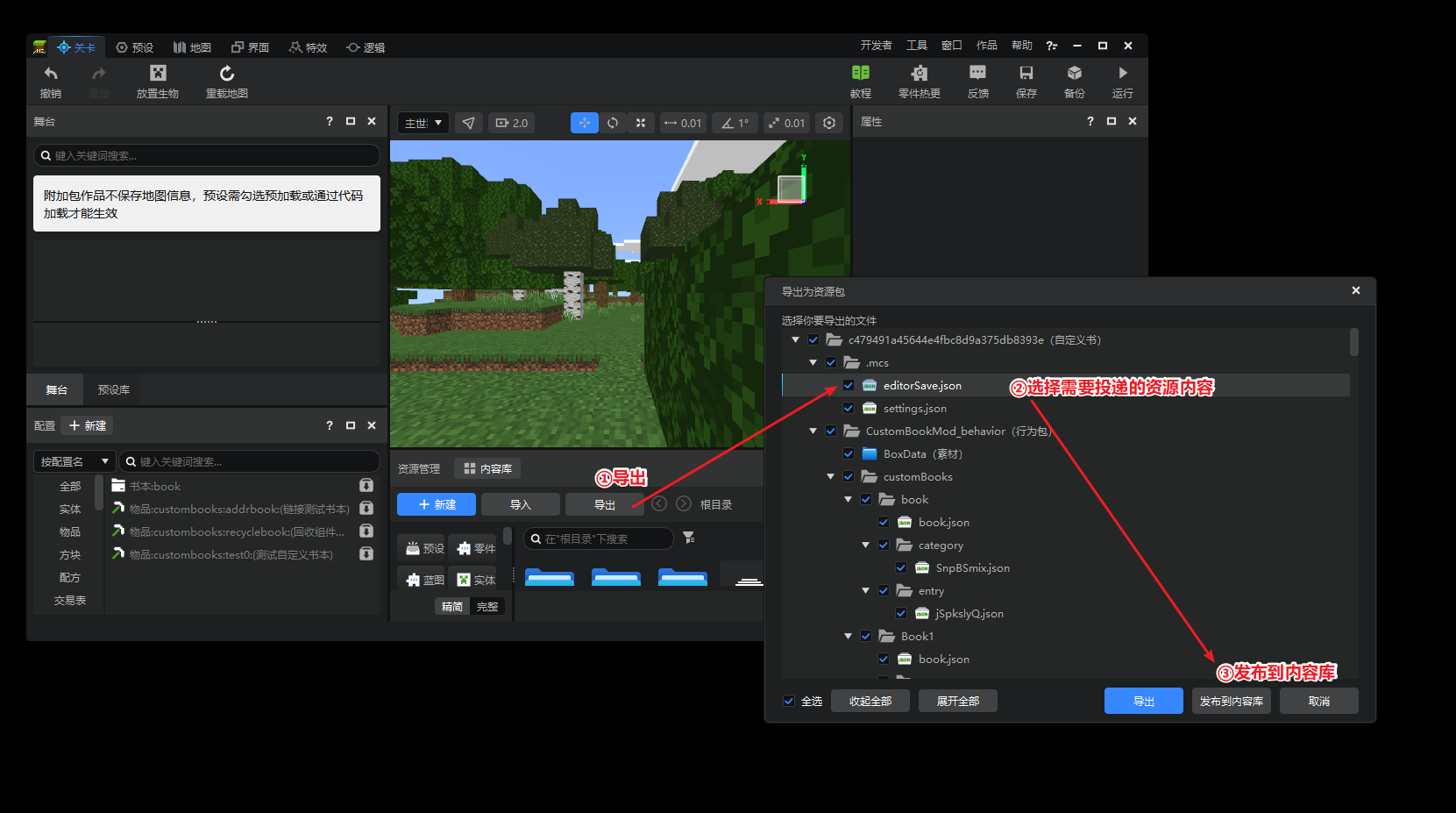Select the scale gizmo tool
This screenshot has width=1456, height=813.
click(x=641, y=123)
